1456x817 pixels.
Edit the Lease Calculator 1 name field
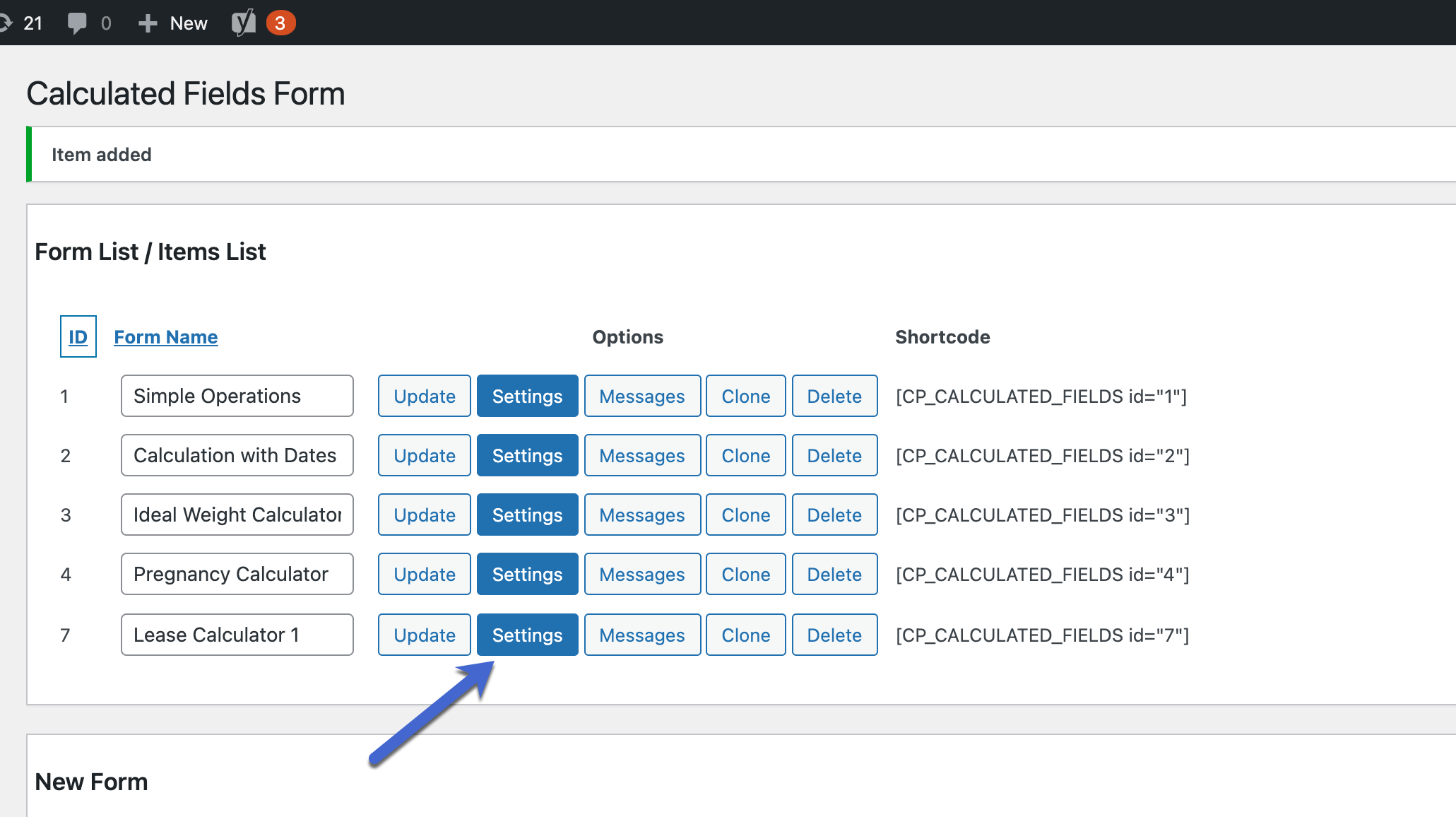[237, 635]
